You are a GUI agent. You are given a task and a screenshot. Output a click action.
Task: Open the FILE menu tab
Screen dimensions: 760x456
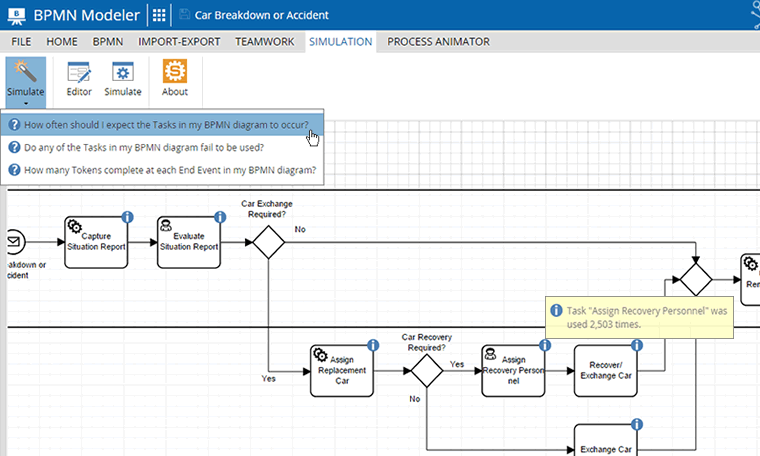click(x=21, y=42)
